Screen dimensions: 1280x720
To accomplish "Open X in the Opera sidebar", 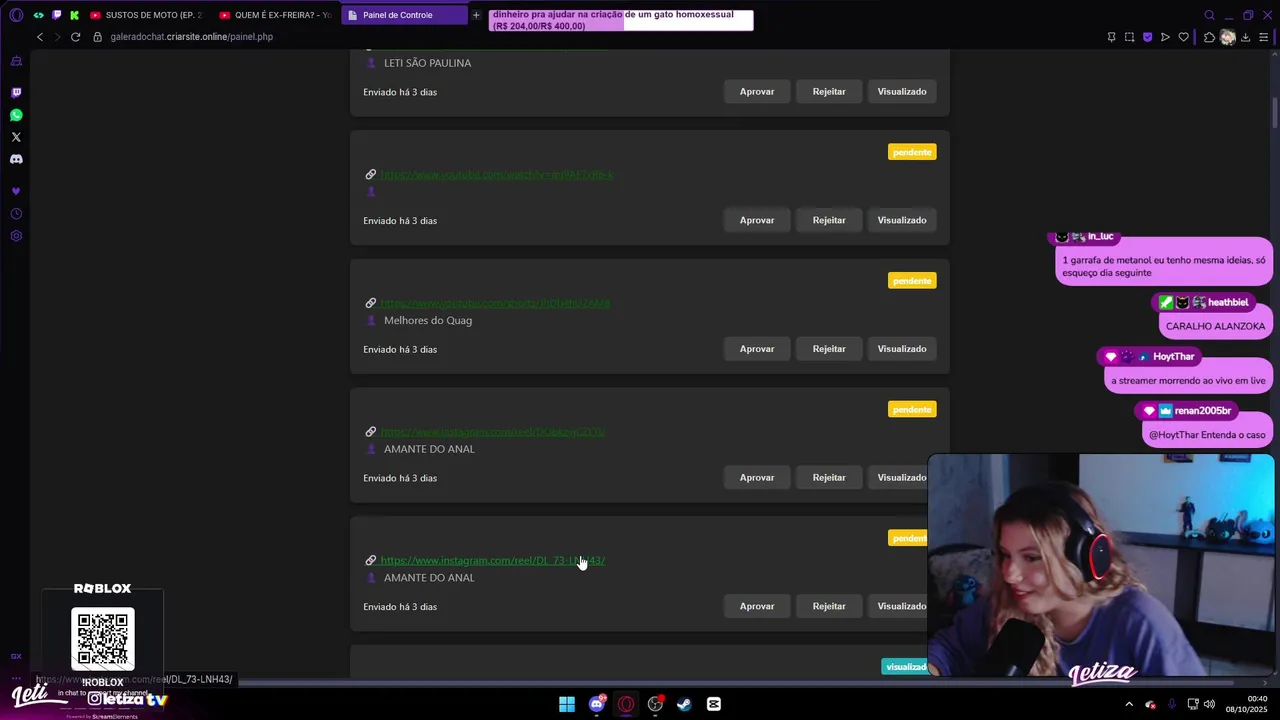I will (16, 137).
